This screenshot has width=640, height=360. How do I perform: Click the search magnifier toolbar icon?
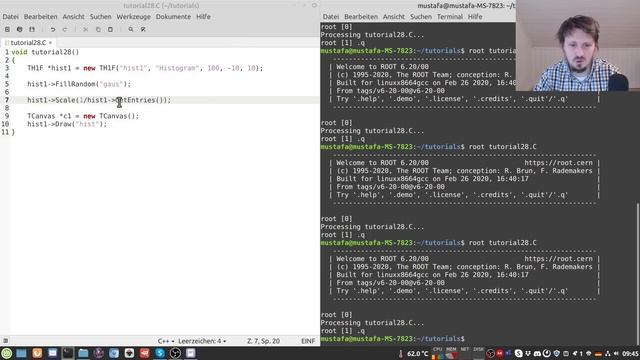click(131, 29)
